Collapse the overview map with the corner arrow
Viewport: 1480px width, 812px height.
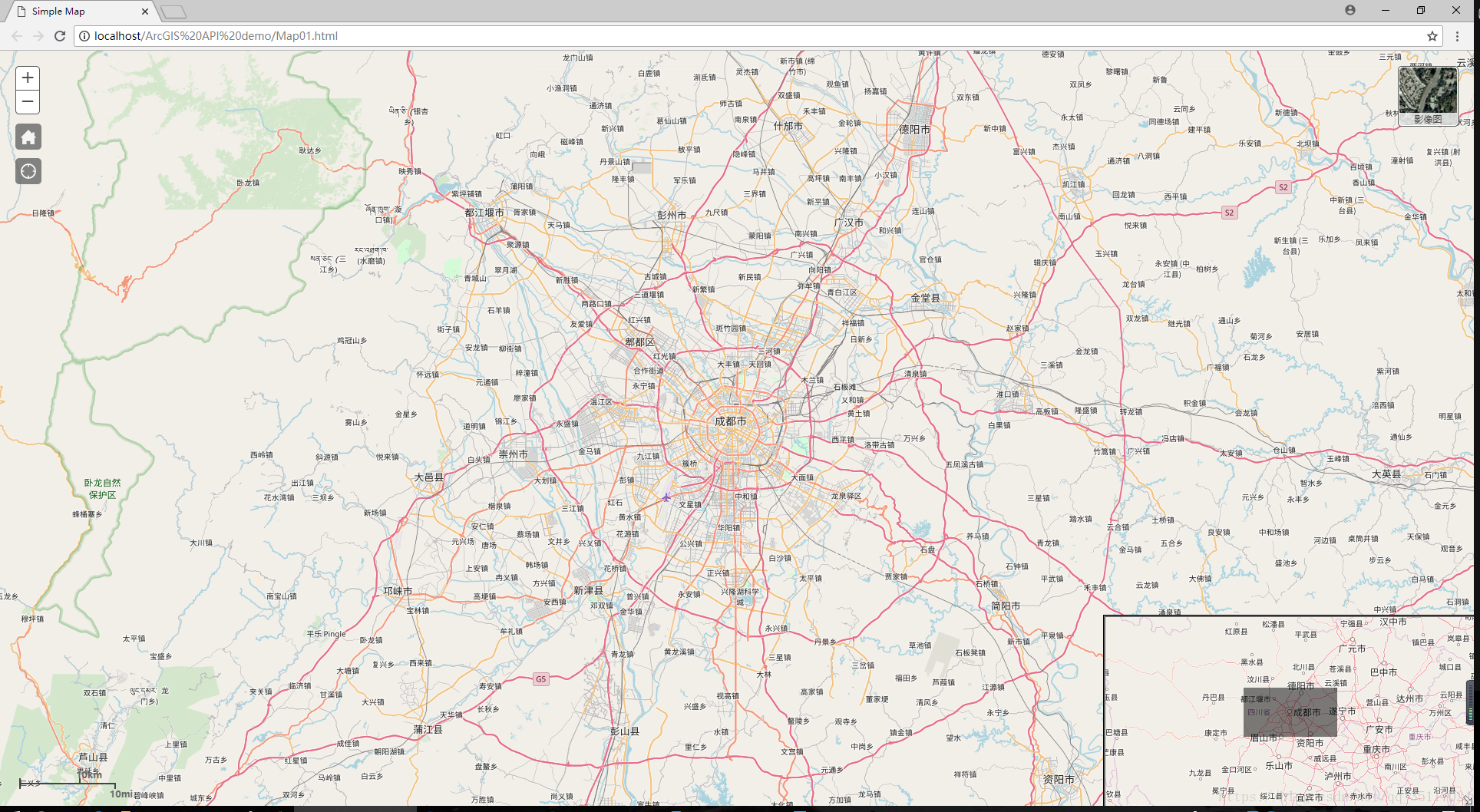point(1468,800)
